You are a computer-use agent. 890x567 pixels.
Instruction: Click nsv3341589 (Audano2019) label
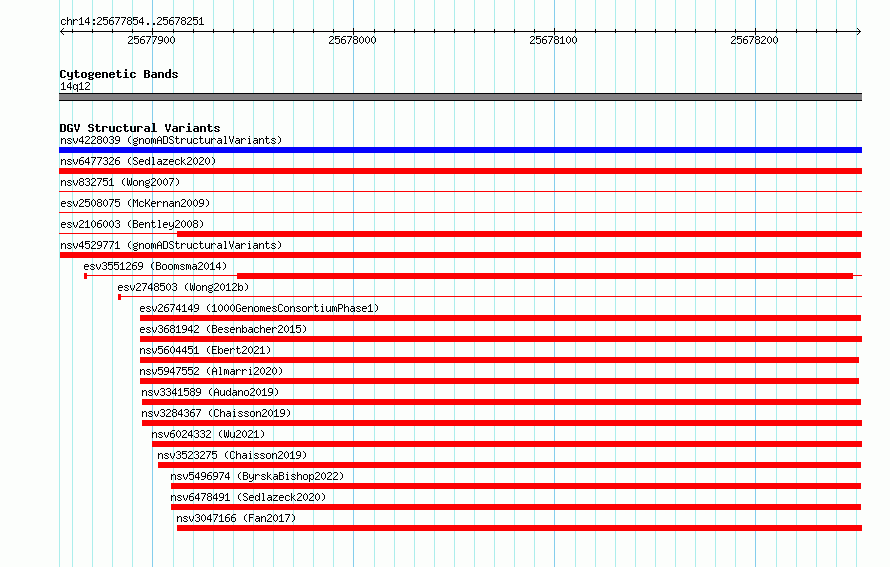(x=210, y=392)
